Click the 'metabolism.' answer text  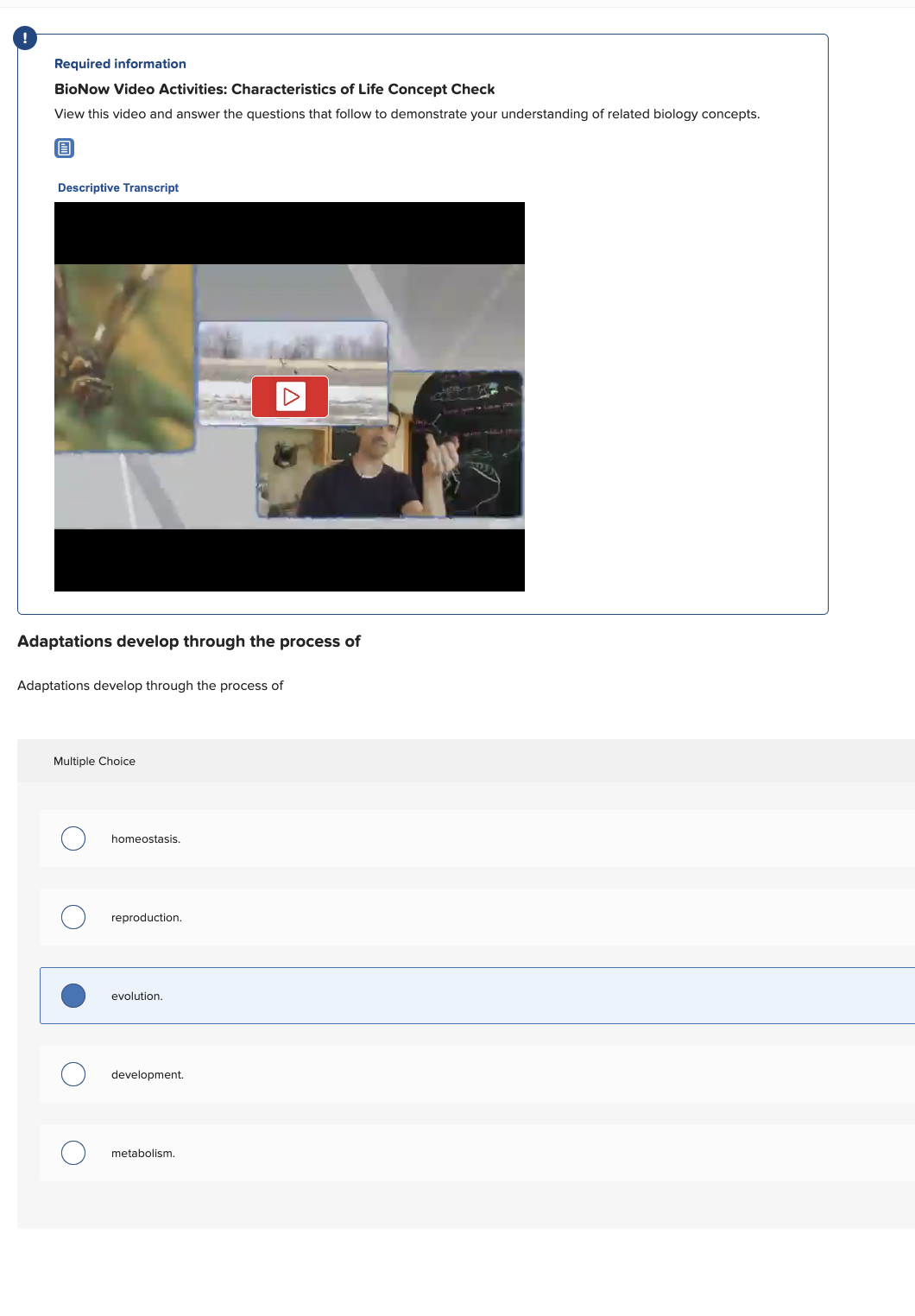143,1154
